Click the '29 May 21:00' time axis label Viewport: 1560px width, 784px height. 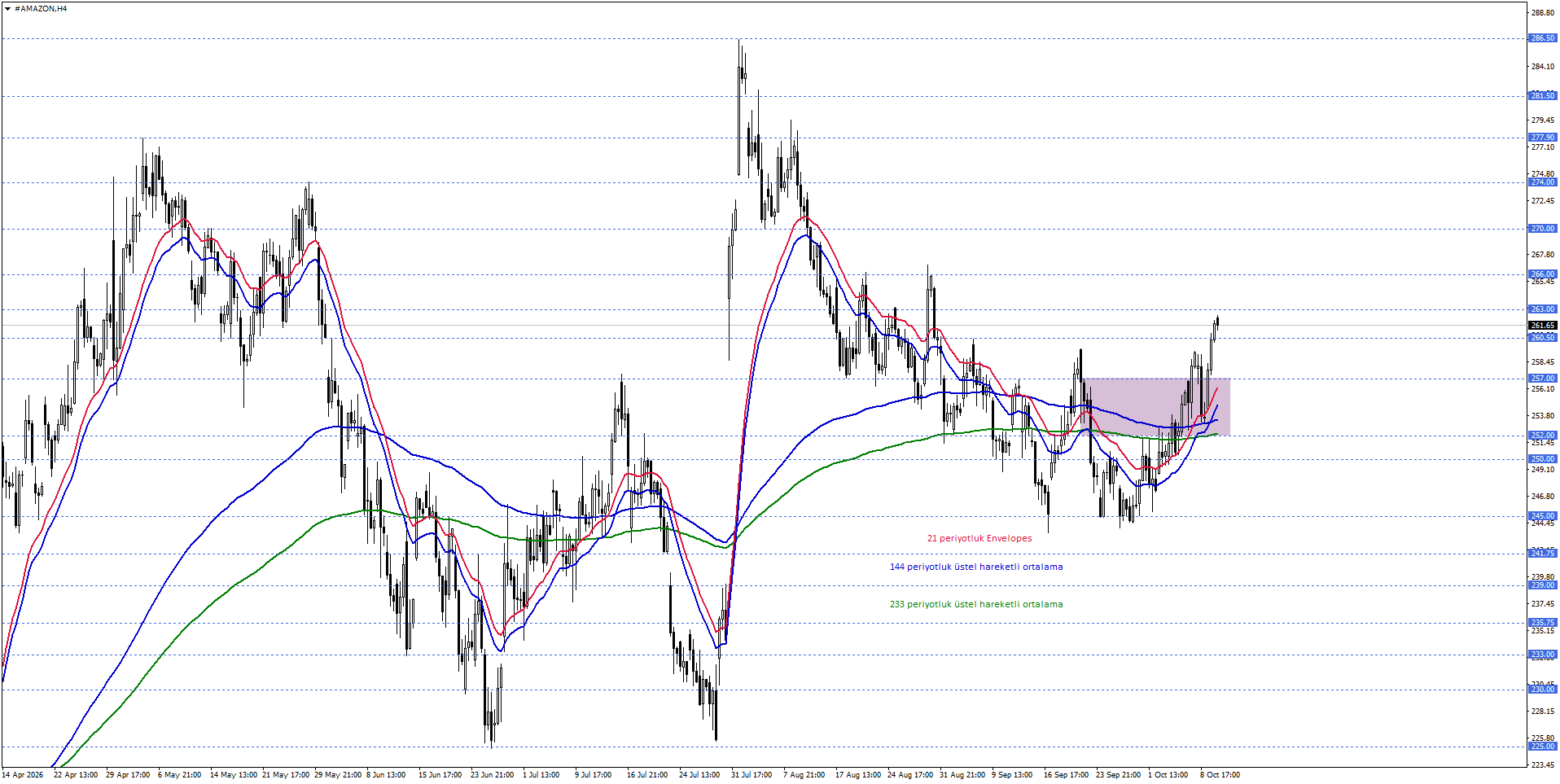(338, 775)
